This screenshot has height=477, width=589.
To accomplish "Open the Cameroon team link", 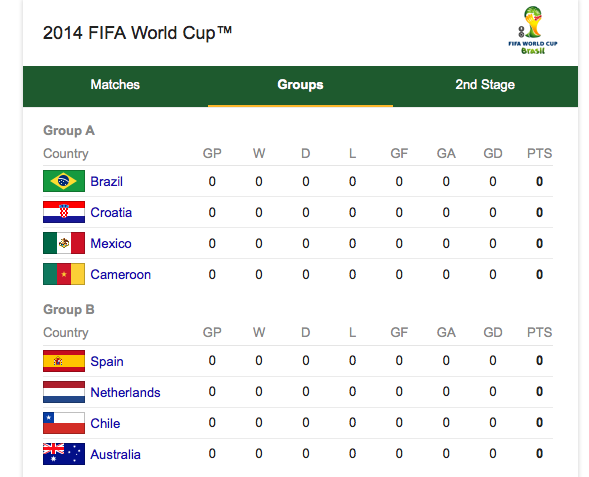I will pyautogui.click(x=121, y=275).
